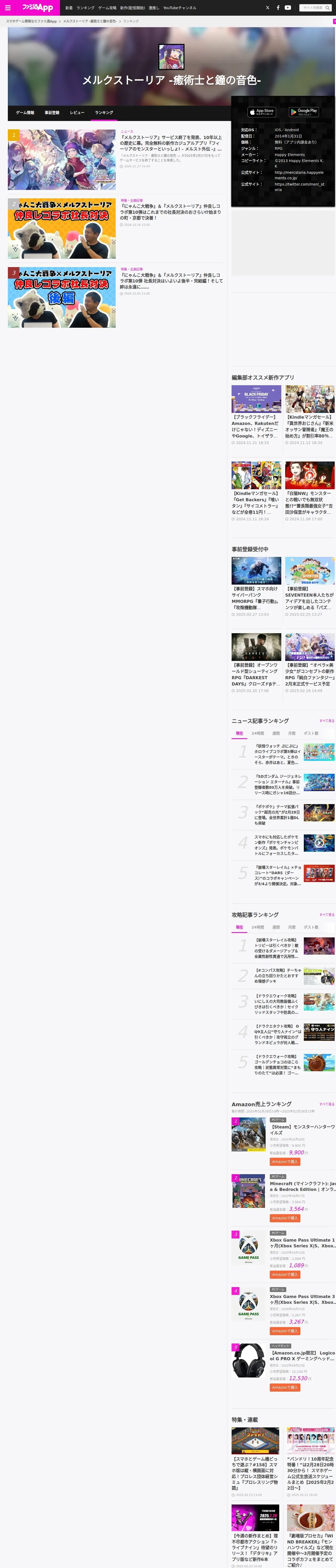Click the メルクストーリア app icon
The height and width of the screenshot is (1568, 336).
tap(171, 57)
